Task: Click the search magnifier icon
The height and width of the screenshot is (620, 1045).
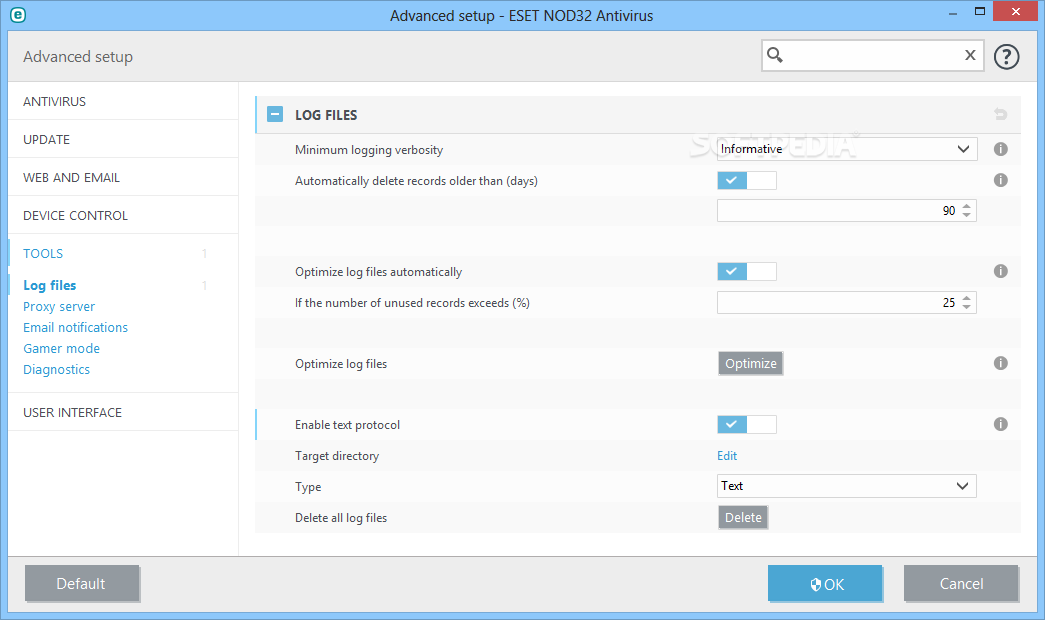Action: tap(774, 55)
